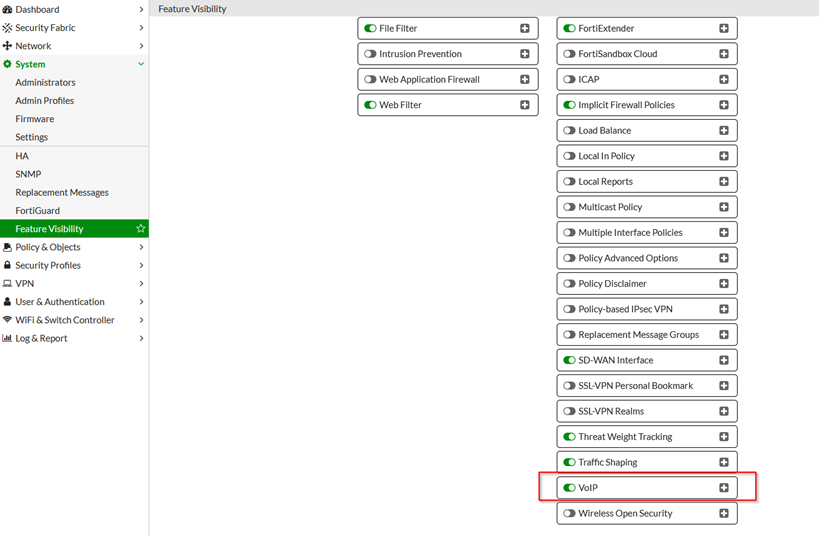Image resolution: width=819 pixels, height=536 pixels.
Task: Click the plus icon on Web Filter row
Action: pos(525,105)
